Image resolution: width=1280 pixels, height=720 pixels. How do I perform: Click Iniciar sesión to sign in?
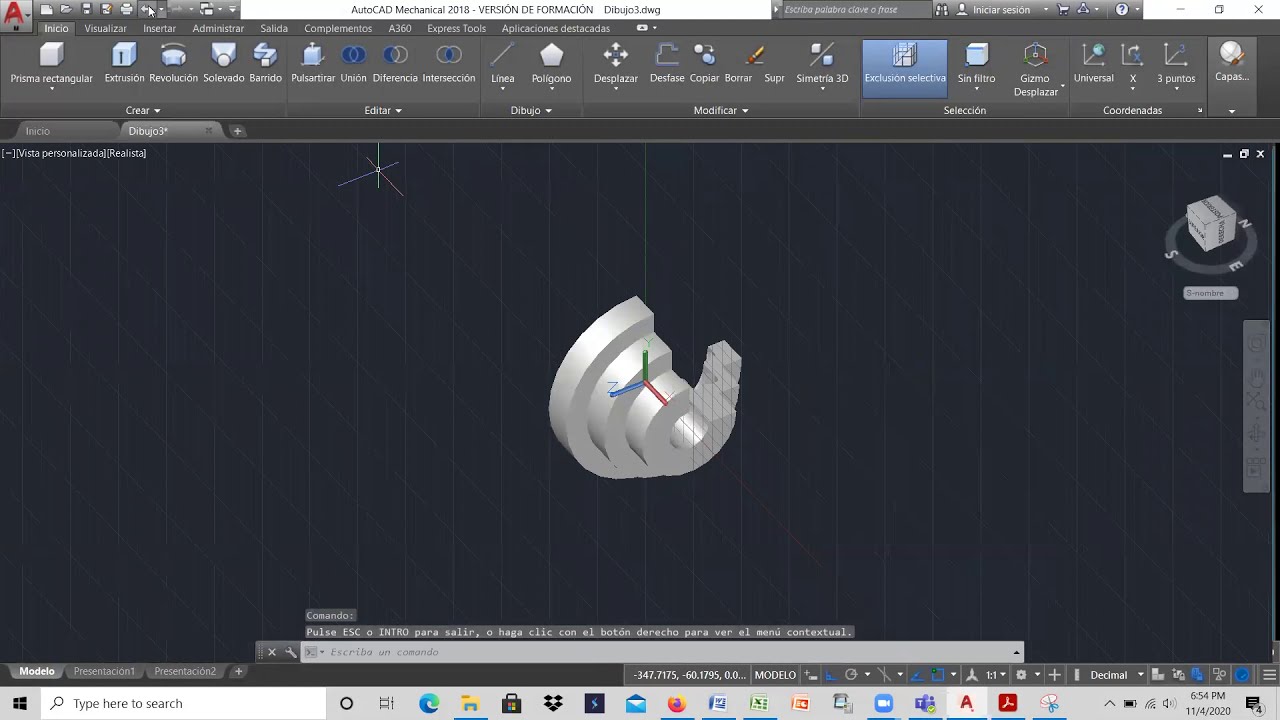click(1001, 10)
